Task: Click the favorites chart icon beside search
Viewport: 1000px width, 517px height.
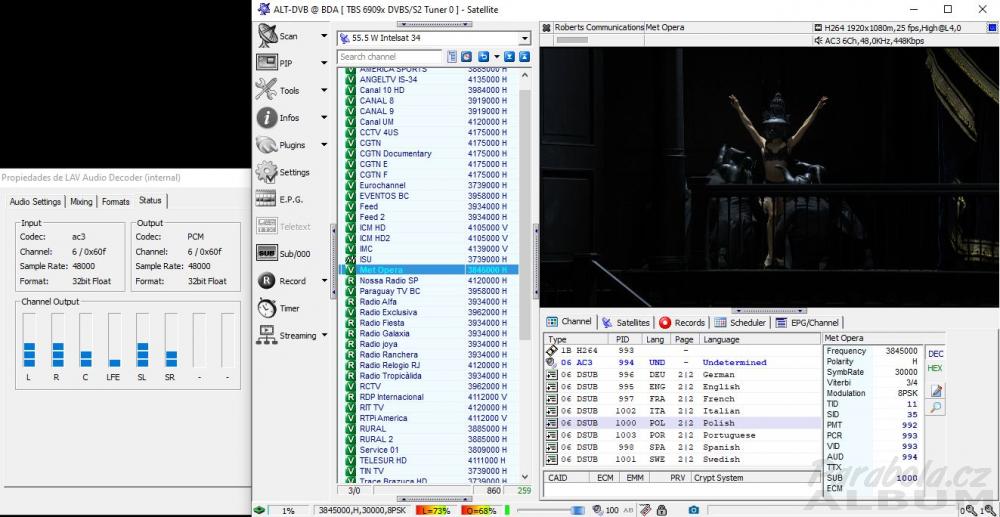Action: pos(466,57)
